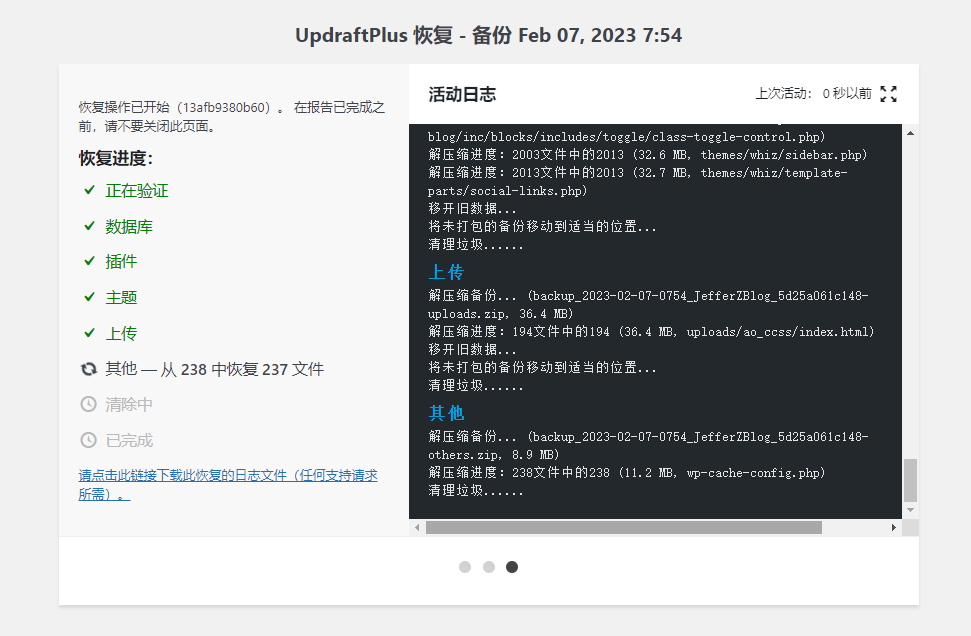This screenshot has width=971, height=636.
Task: Click the log scrollbar up arrow
Action: (x=910, y=133)
